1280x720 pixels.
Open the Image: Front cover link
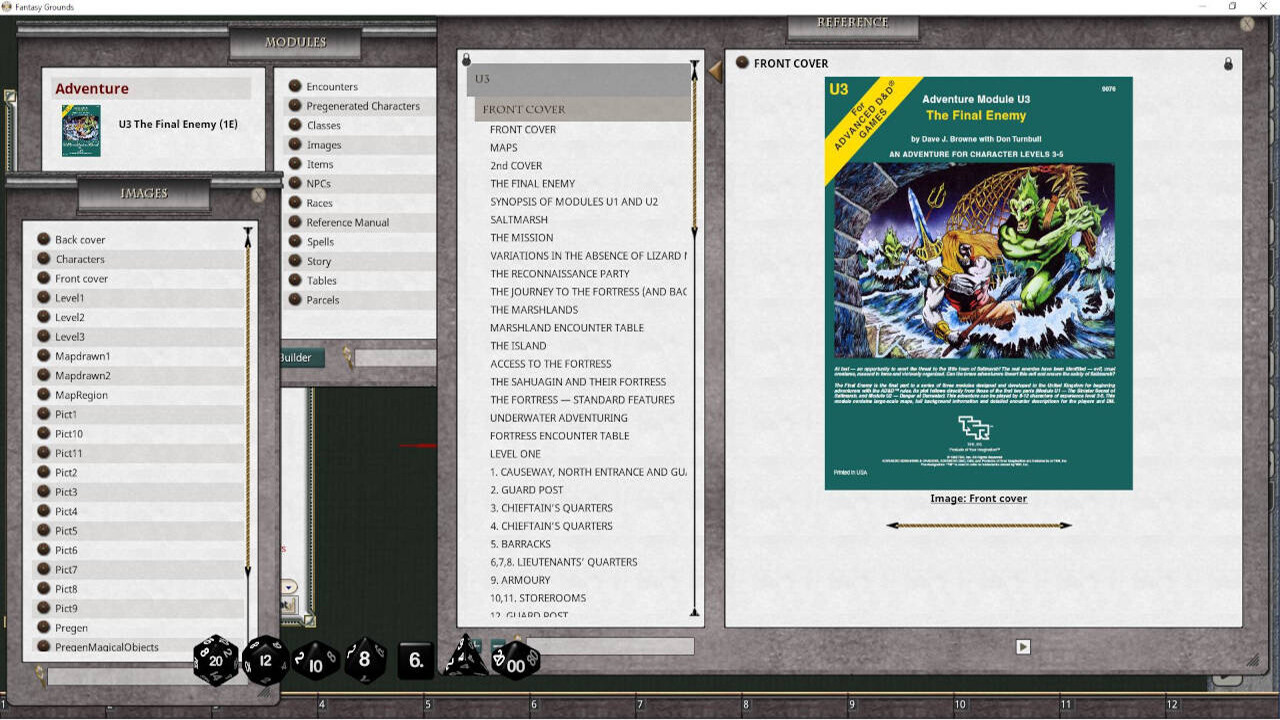tap(978, 498)
